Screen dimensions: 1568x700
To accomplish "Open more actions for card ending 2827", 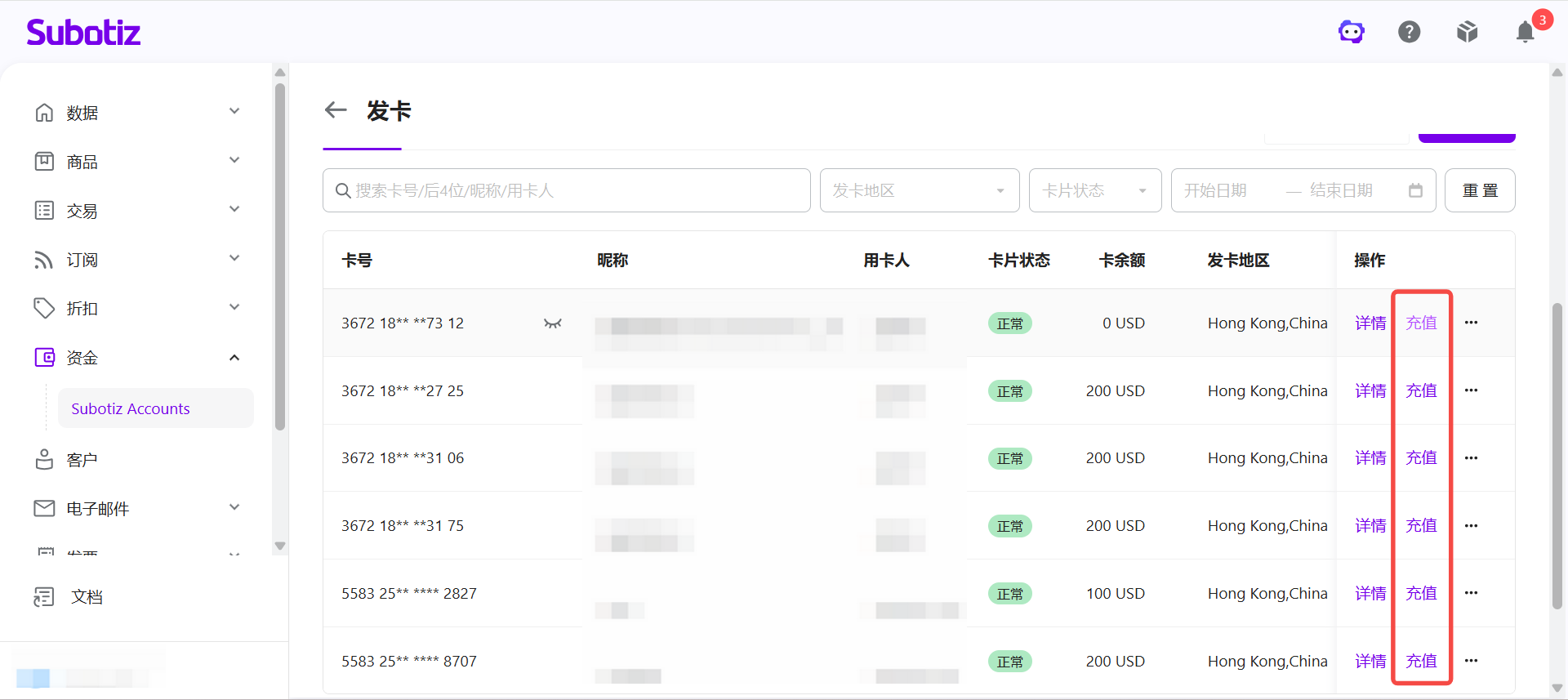I will point(1471,593).
